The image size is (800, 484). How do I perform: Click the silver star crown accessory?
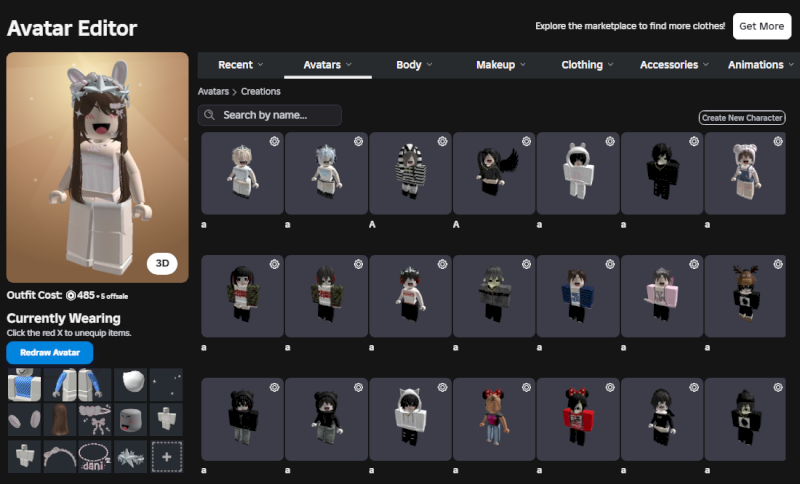pyautogui.click(x=130, y=456)
